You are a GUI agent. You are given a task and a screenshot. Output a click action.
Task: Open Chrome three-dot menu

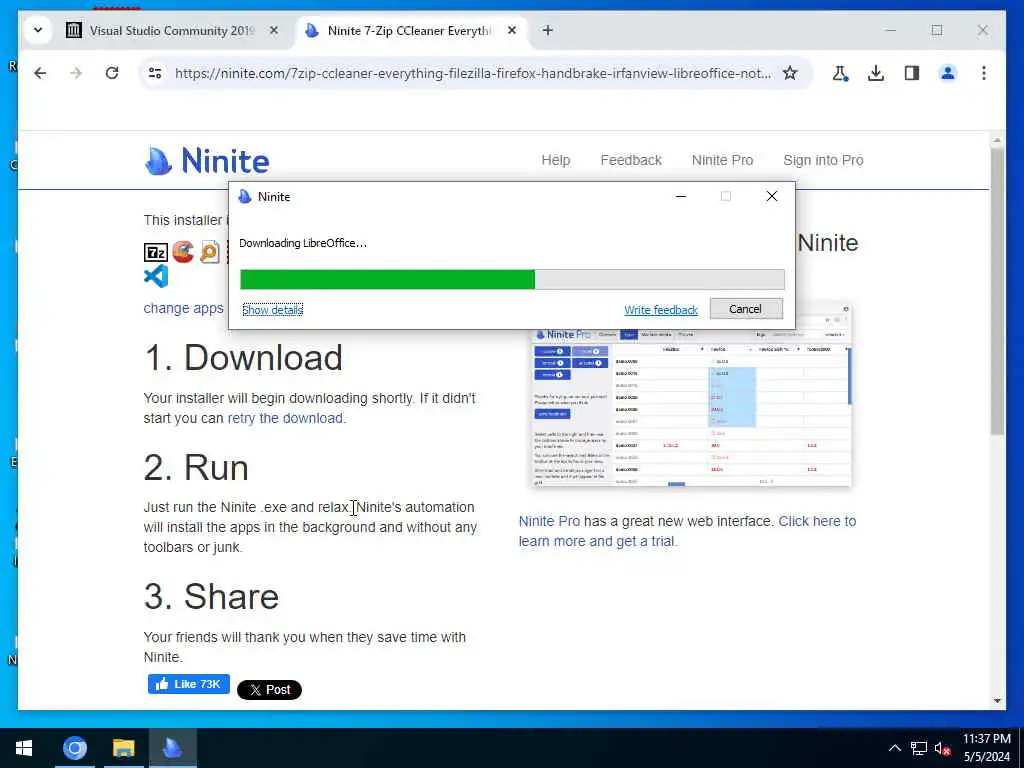click(x=984, y=73)
